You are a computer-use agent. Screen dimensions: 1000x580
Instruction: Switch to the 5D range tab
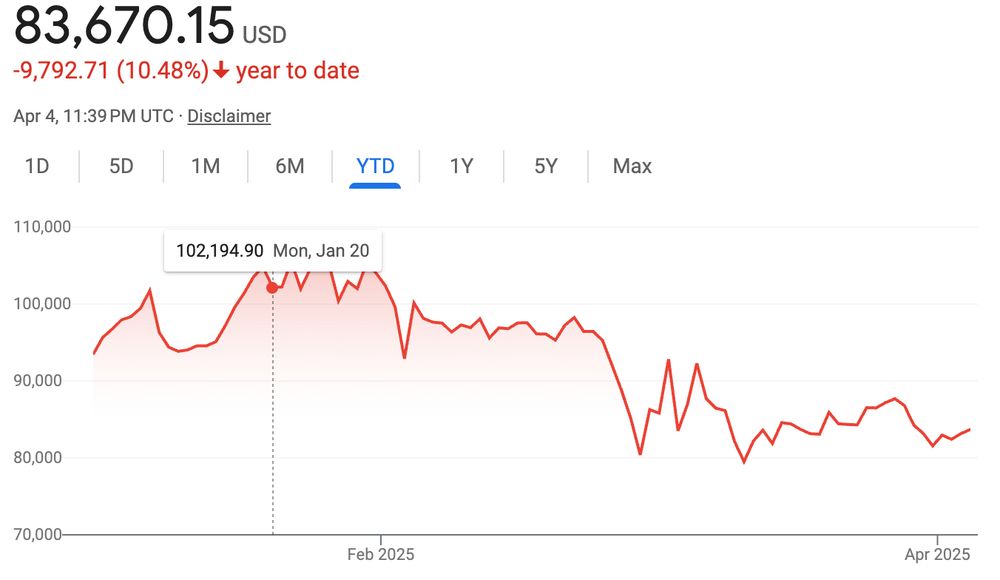pos(121,167)
